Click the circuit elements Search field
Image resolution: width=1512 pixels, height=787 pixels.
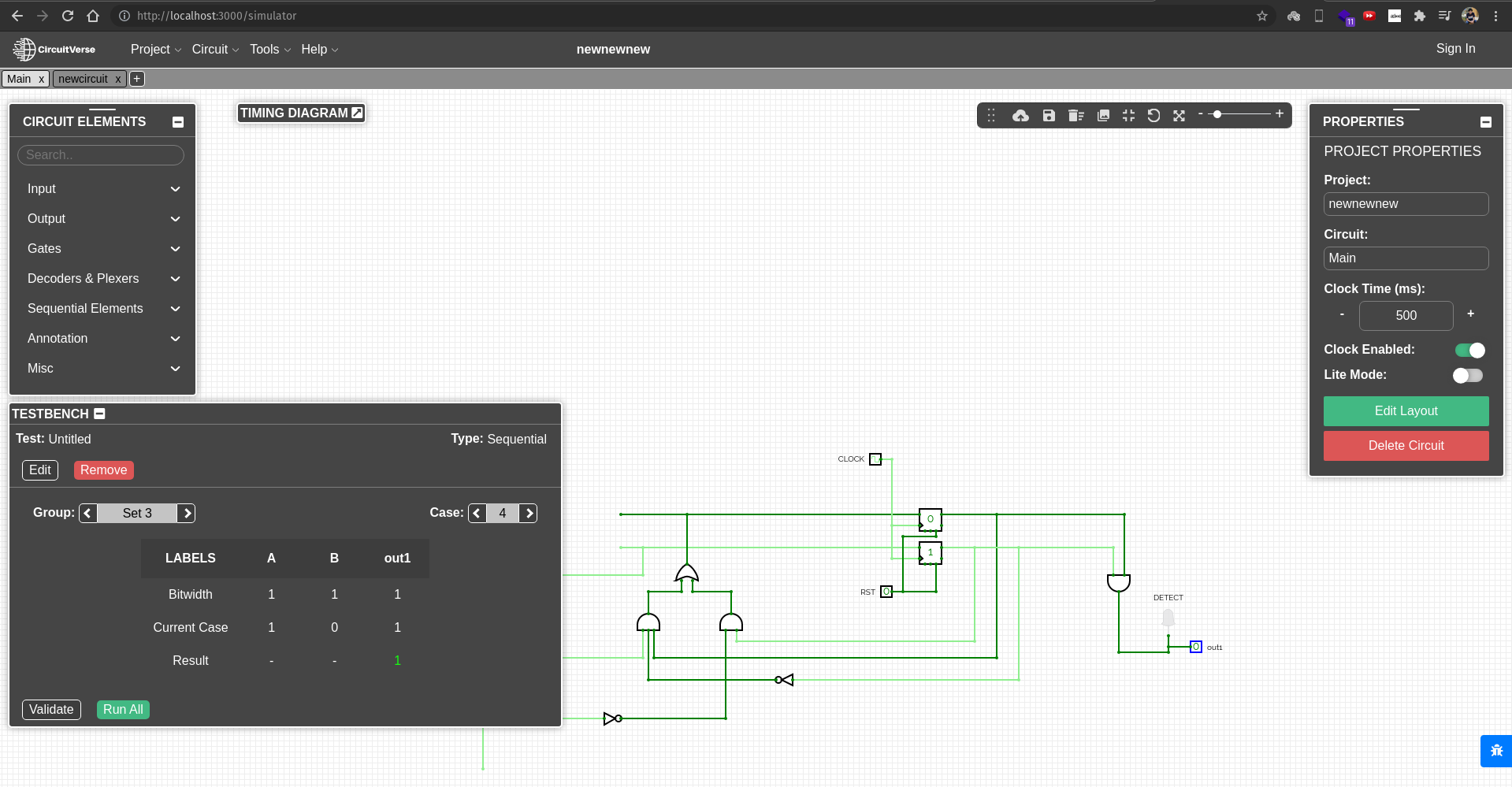click(101, 155)
